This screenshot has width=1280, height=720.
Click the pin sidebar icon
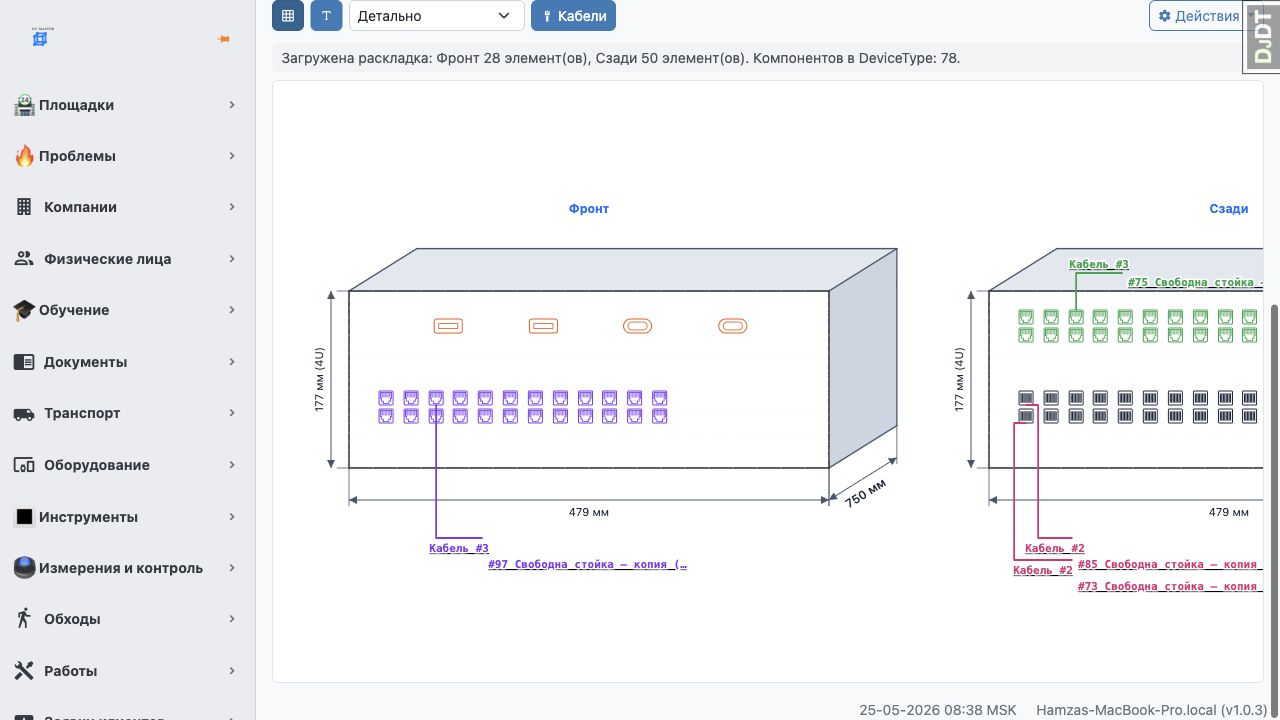pos(223,39)
